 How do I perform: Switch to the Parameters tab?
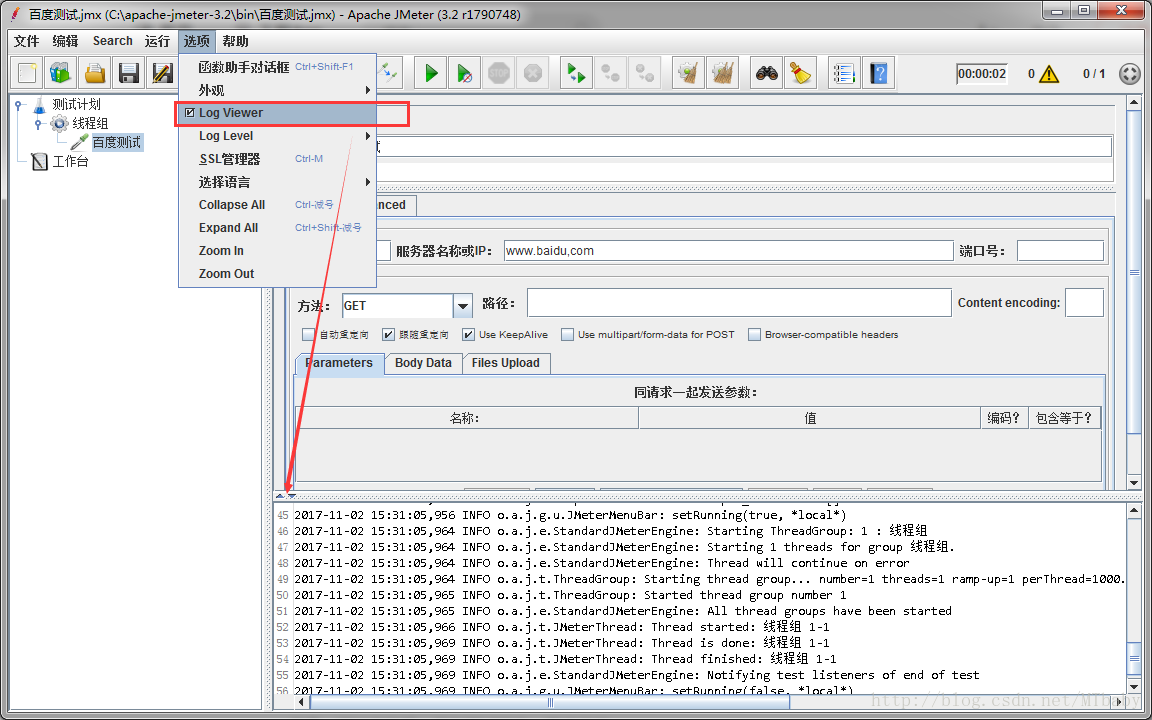(x=339, y=363)
